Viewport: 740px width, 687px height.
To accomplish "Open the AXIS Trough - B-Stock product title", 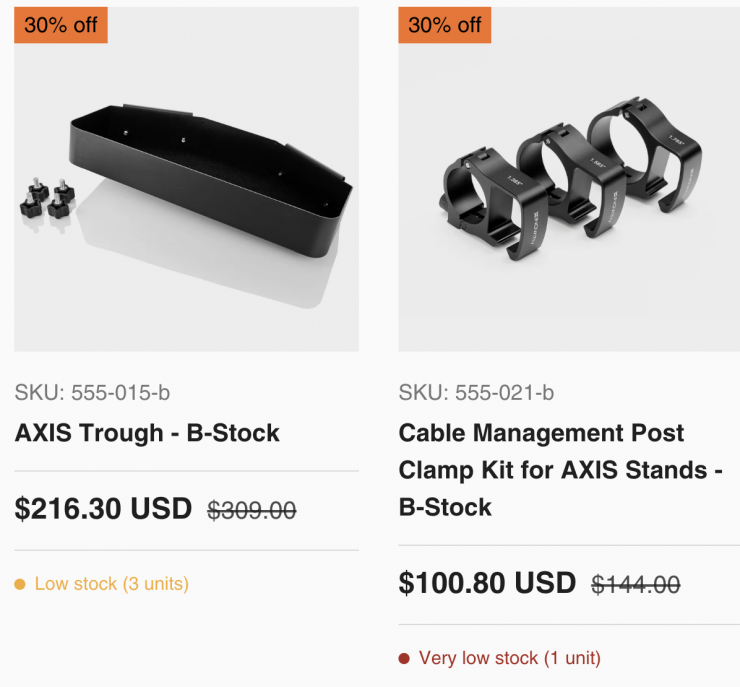I will pos(147,433).
